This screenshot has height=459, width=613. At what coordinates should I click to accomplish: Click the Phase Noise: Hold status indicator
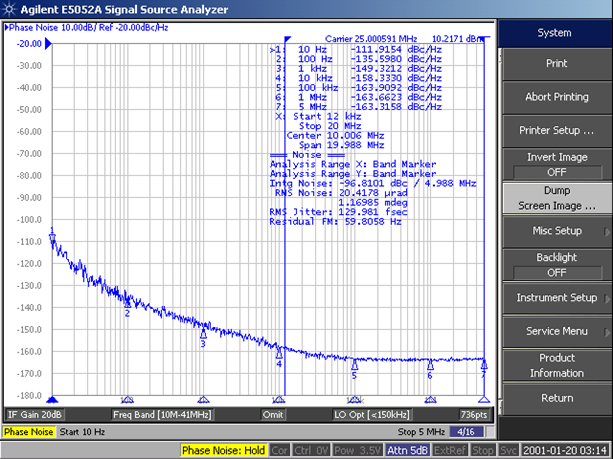click(x=224, y=451)
